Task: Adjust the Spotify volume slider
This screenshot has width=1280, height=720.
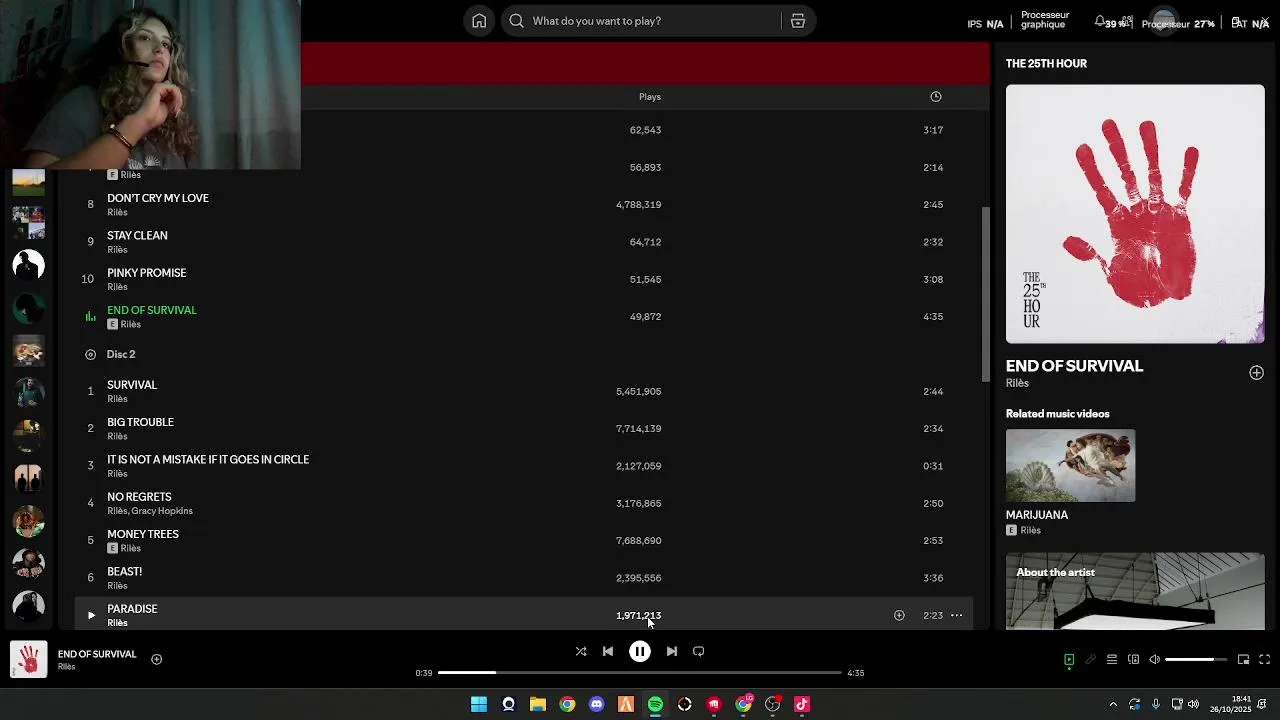Action: point(1196,659)
